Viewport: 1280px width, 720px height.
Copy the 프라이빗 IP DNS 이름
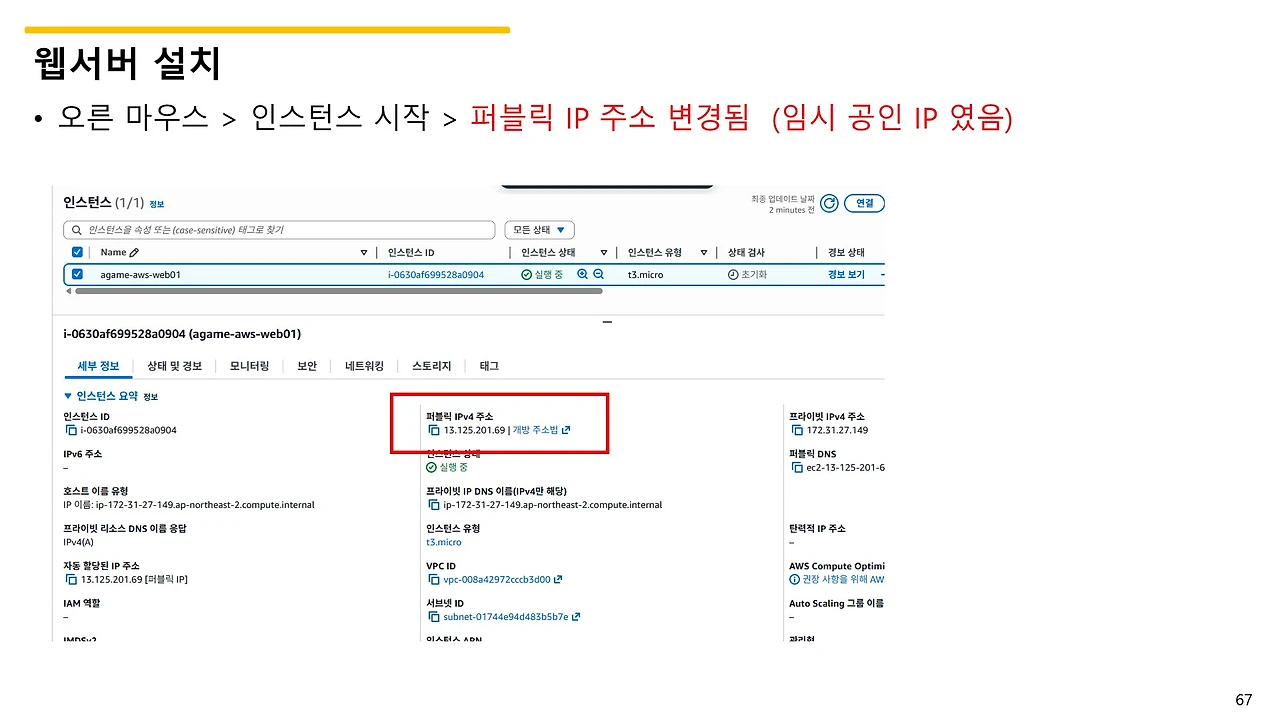pos(432,504)
